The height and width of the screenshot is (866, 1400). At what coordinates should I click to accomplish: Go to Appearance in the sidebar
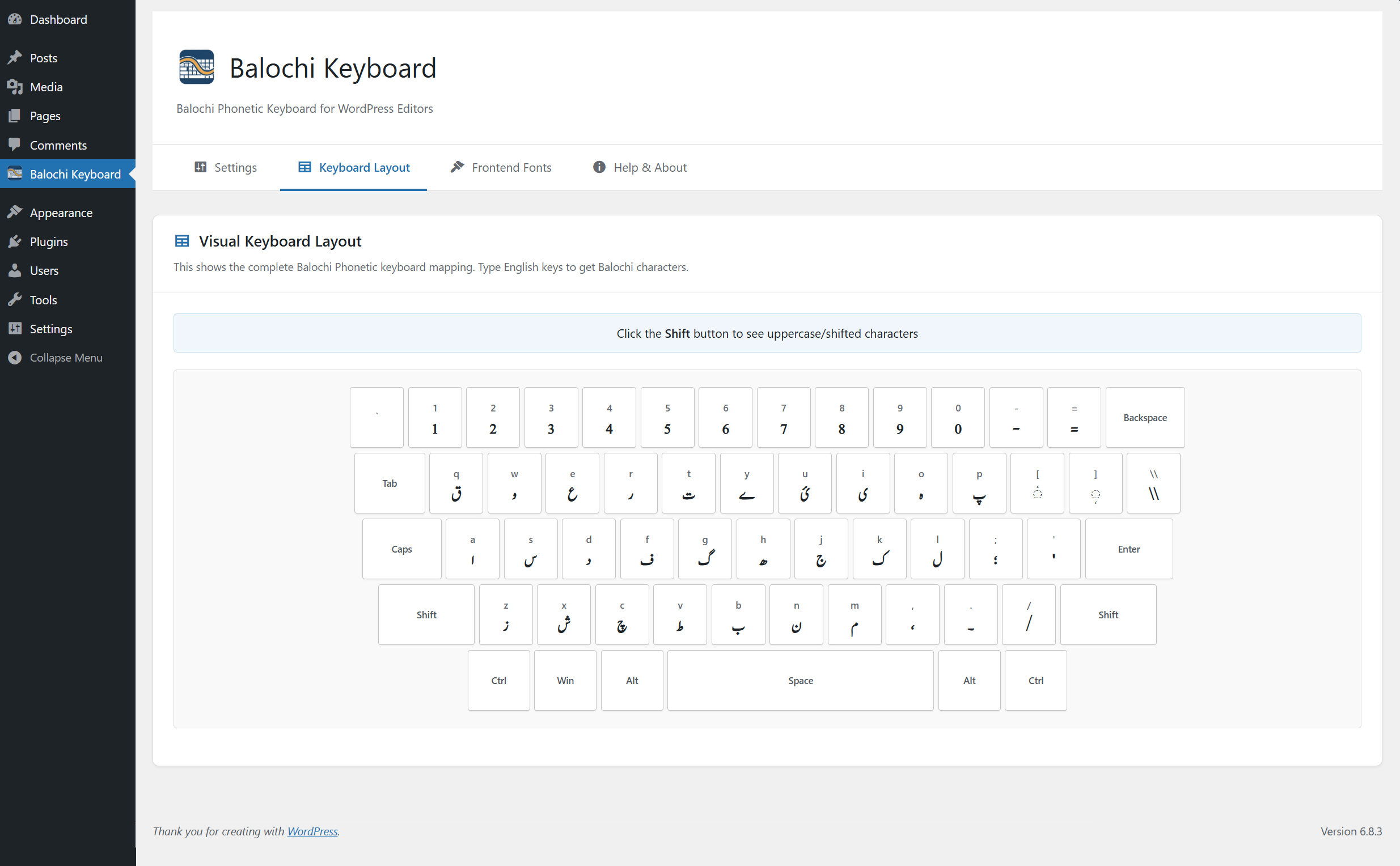(67, 213)
